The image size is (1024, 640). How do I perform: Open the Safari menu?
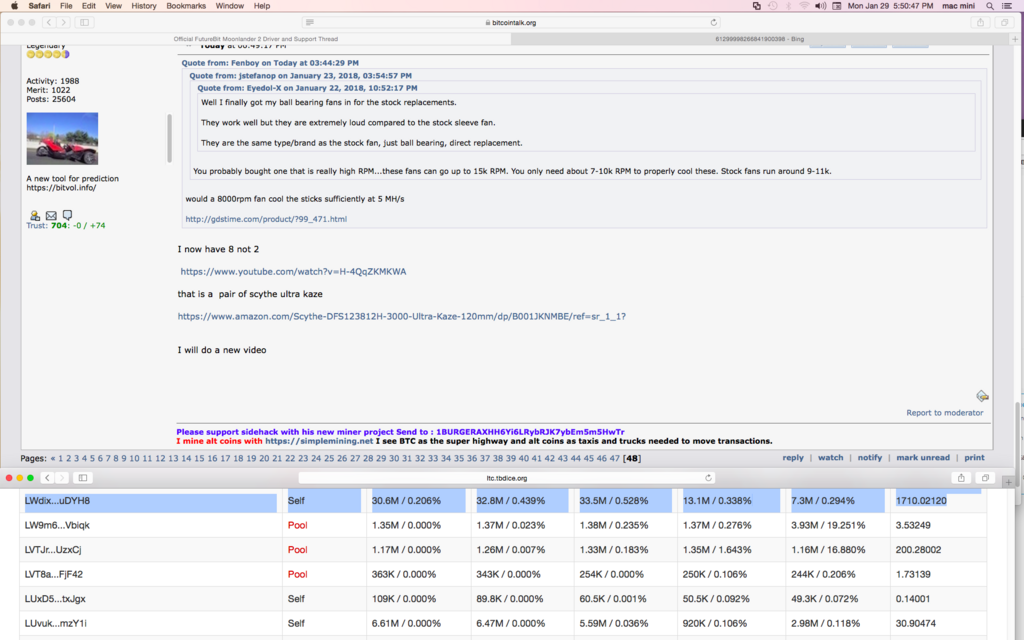[39, 6]
